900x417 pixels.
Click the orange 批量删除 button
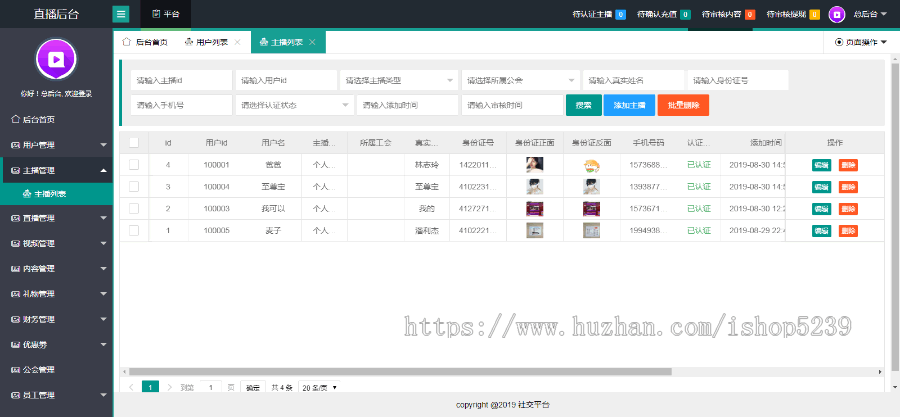pyautogui.click(x=684, y=105)
